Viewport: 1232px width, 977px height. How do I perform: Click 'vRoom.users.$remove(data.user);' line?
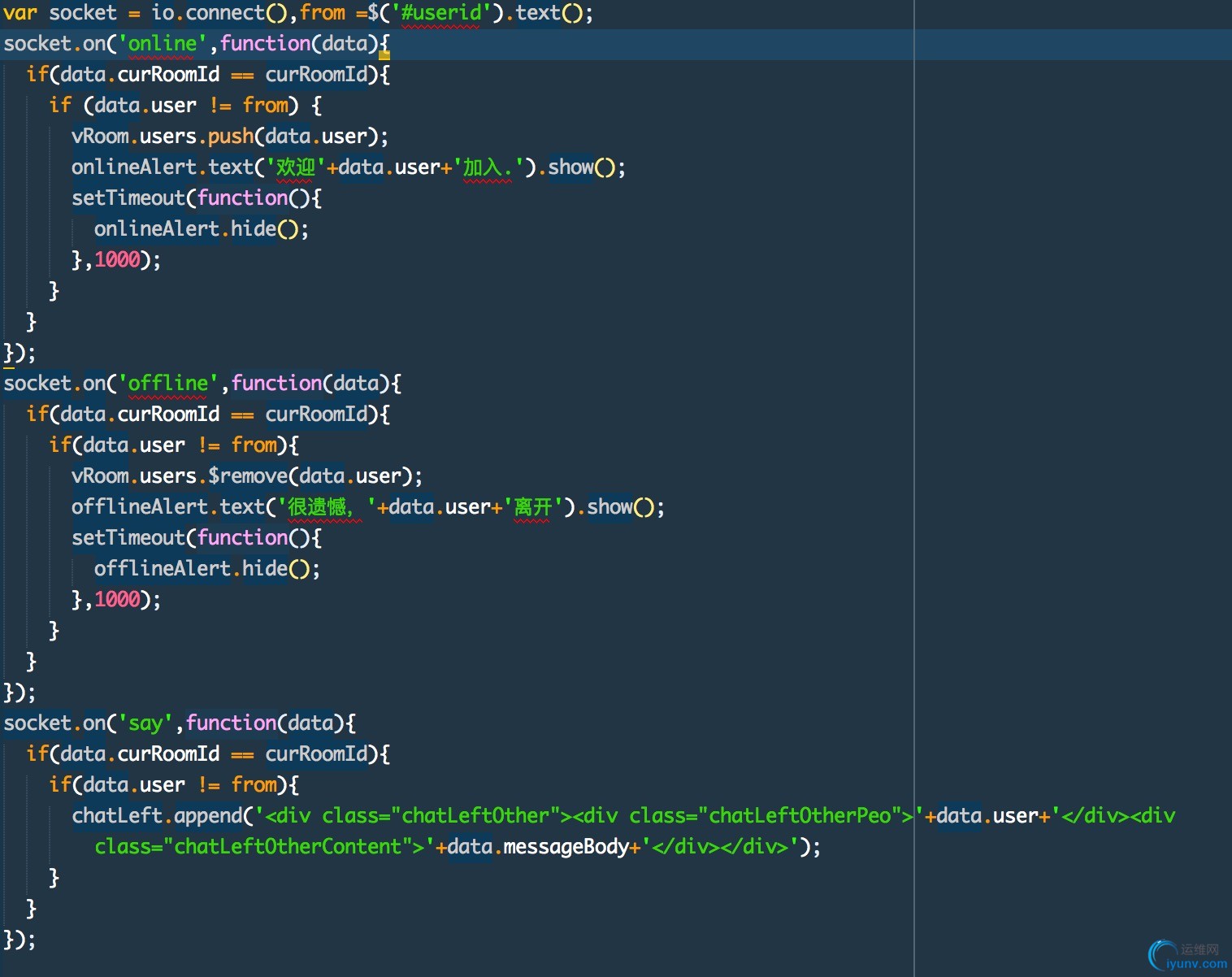point(247,476)
